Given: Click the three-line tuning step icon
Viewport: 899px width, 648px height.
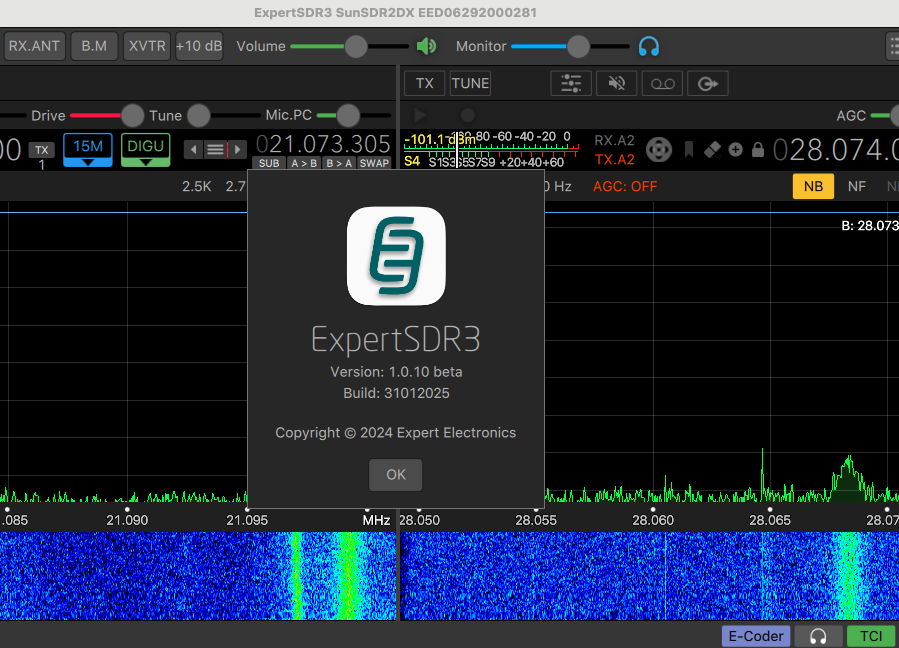Looking at the screenshot, I should [216, 150].
